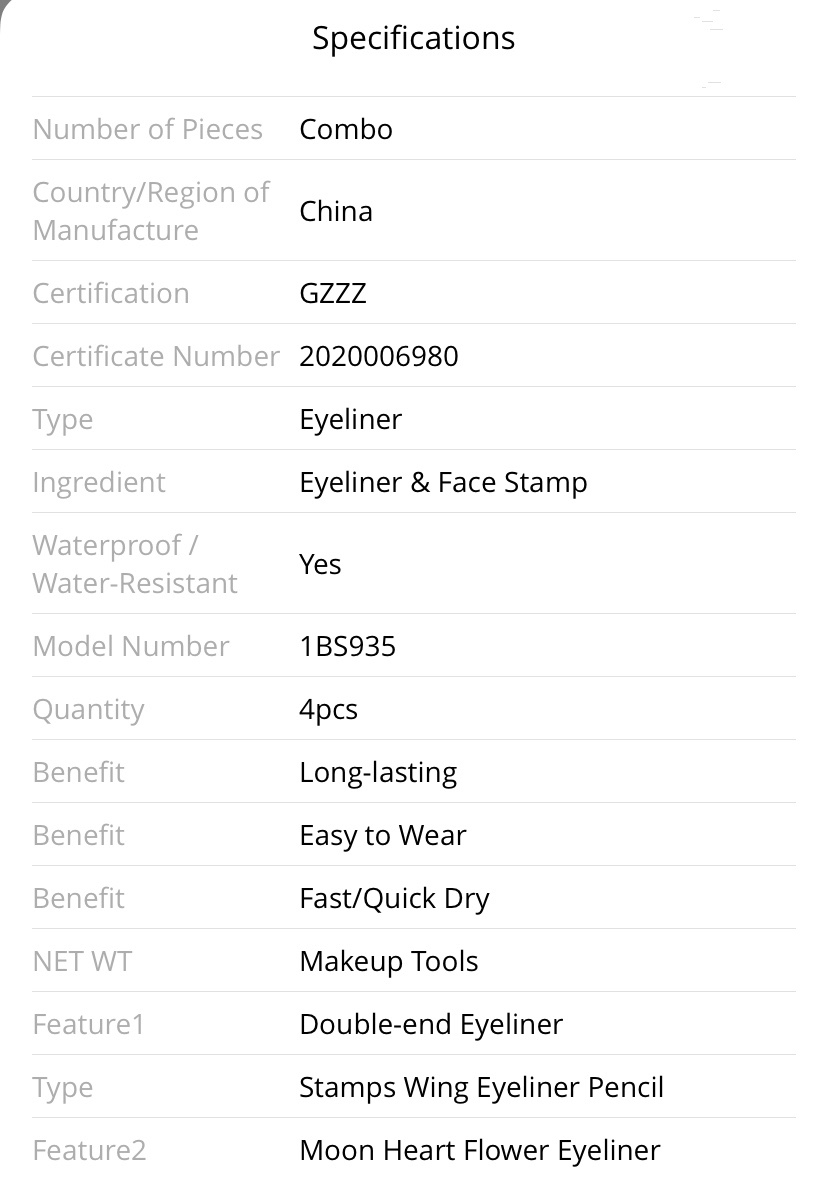828x1179 pixels.
Task: Select the Eyeliner type value
Action: (350, 420)
